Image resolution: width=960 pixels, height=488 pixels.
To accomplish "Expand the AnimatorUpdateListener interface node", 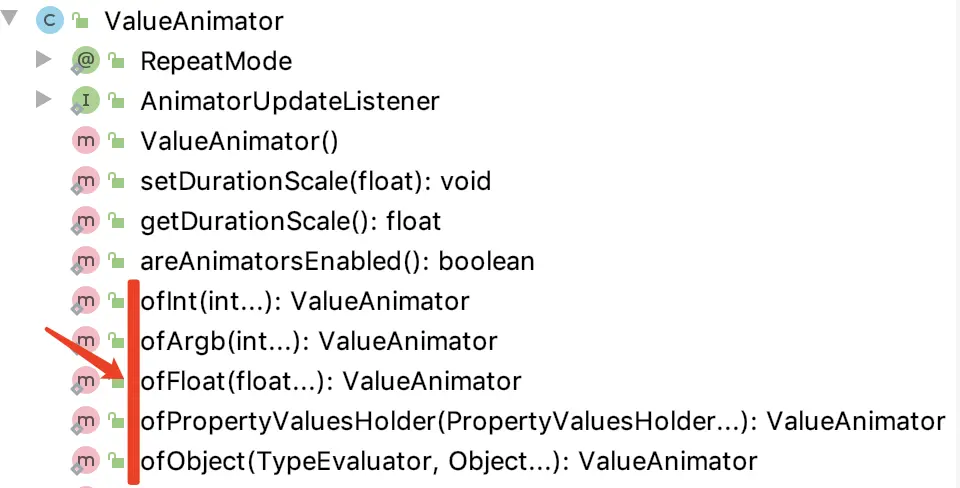I will click(43, 99).
